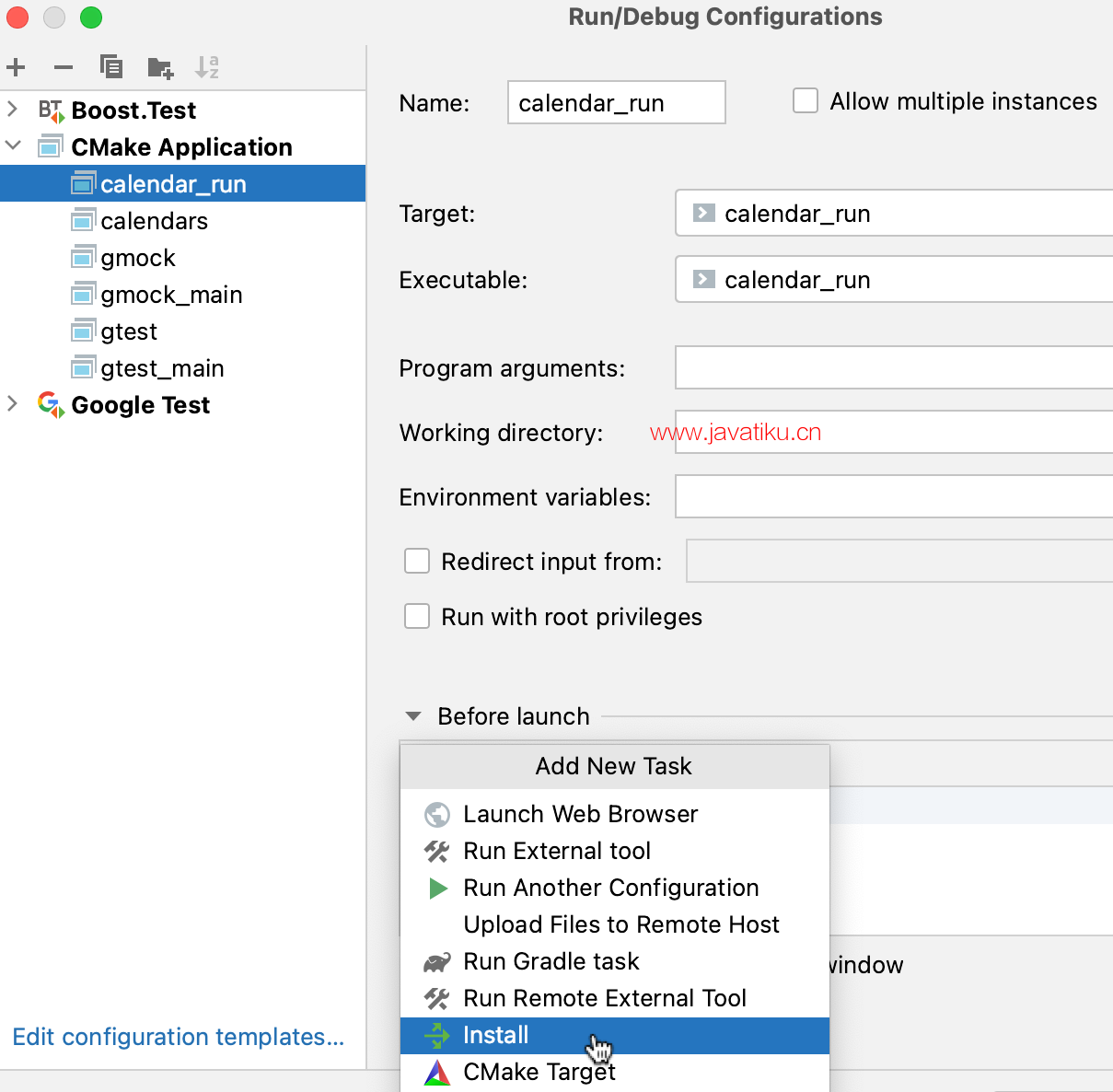The width and height of the screenshot is (1113, 1092).
Task: Click the Name input field
Action: [x=617, y=102]
